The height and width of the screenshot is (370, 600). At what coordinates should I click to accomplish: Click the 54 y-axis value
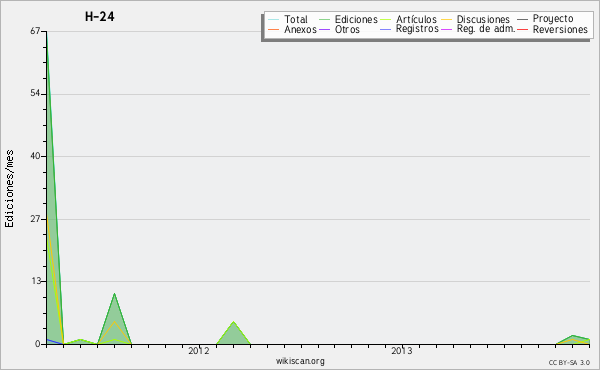(x=35, y=94)
